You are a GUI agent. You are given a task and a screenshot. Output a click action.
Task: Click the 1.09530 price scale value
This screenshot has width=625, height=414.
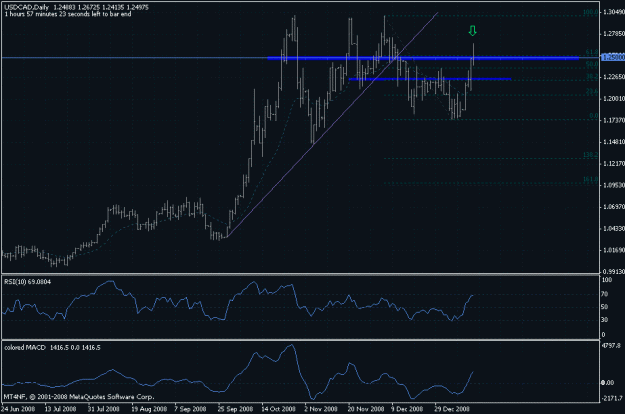tap(614, 185)
